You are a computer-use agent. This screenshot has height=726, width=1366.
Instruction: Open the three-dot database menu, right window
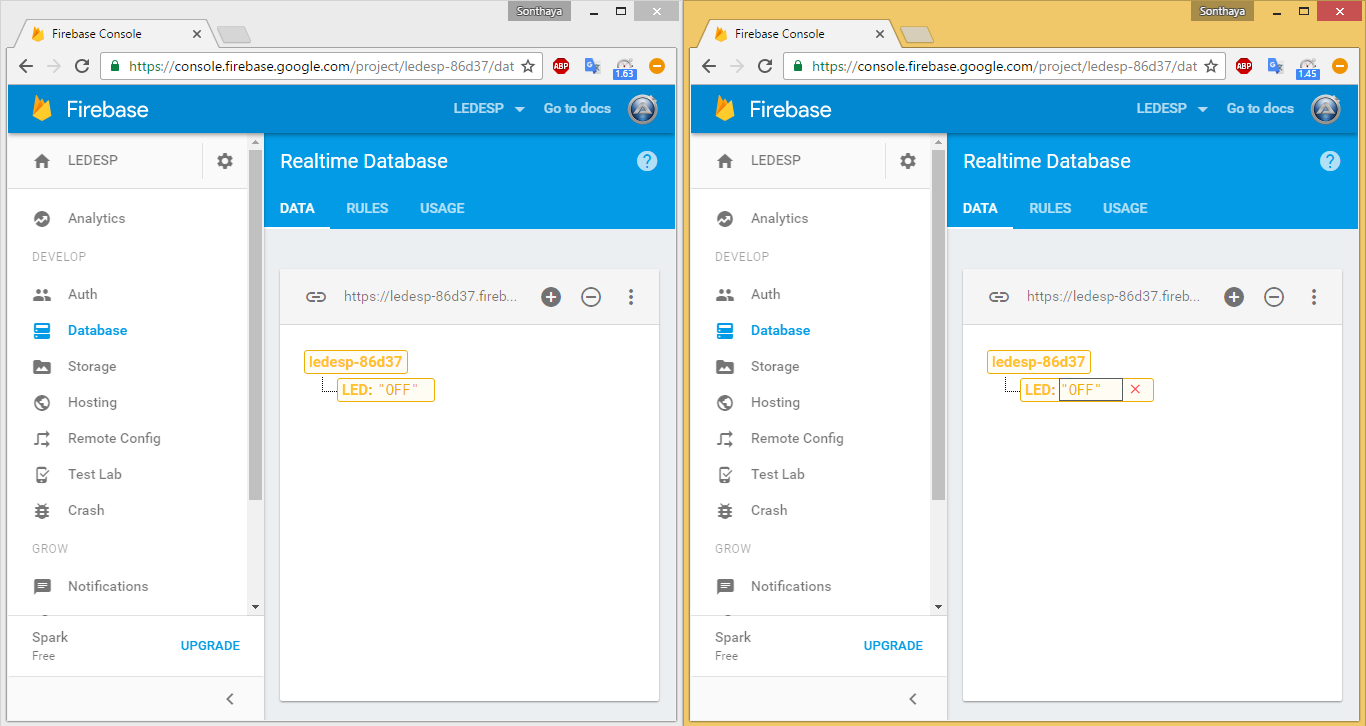(1314, 297)
